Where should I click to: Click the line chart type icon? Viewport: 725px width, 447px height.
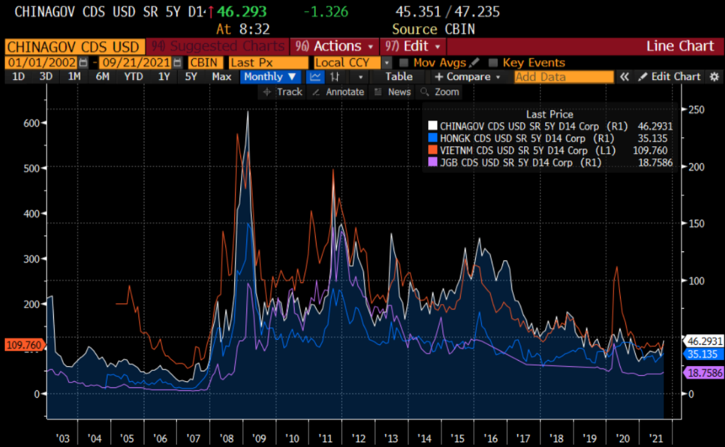pos(316,77)
